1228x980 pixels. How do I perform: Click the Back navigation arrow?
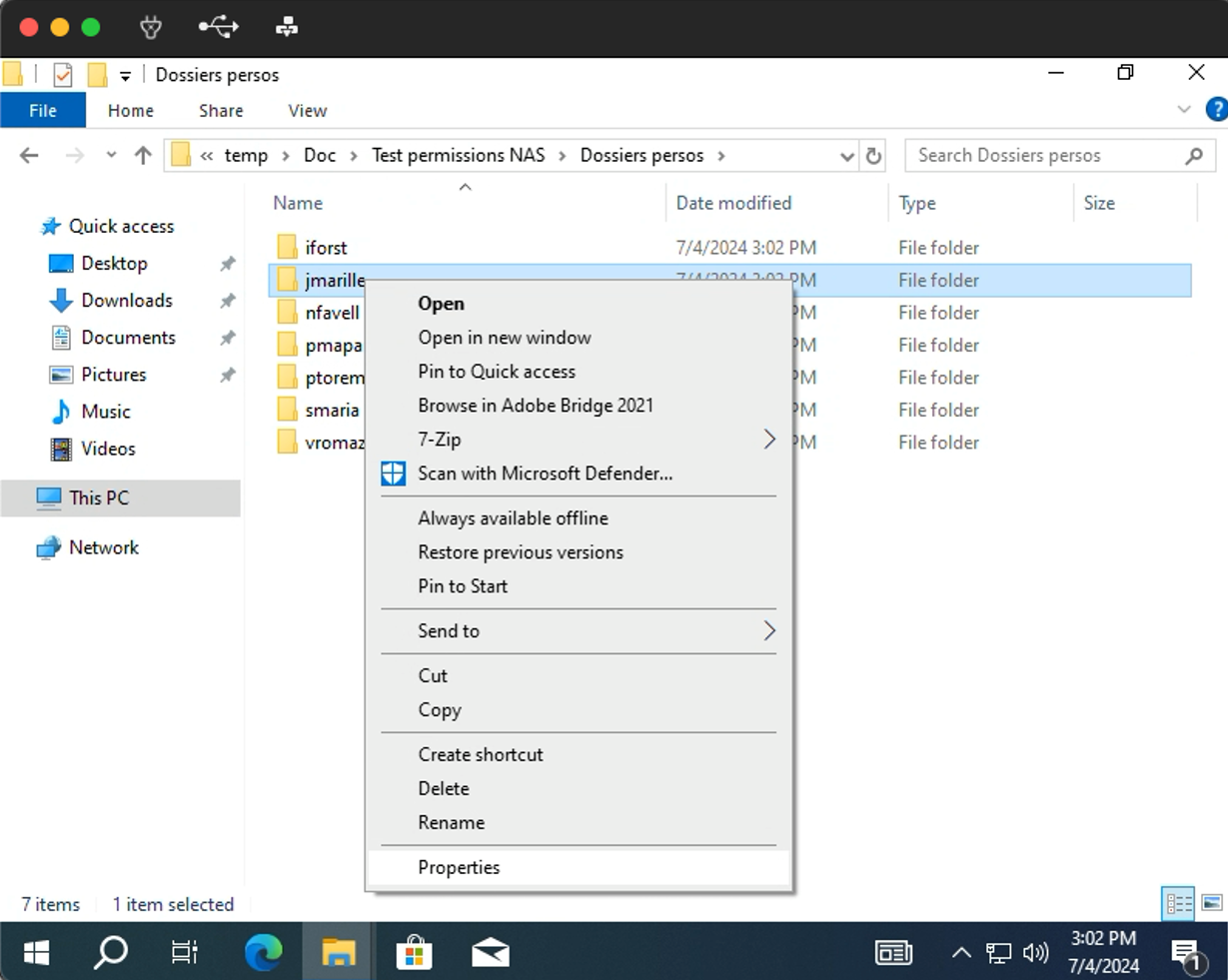coord(29,156)
